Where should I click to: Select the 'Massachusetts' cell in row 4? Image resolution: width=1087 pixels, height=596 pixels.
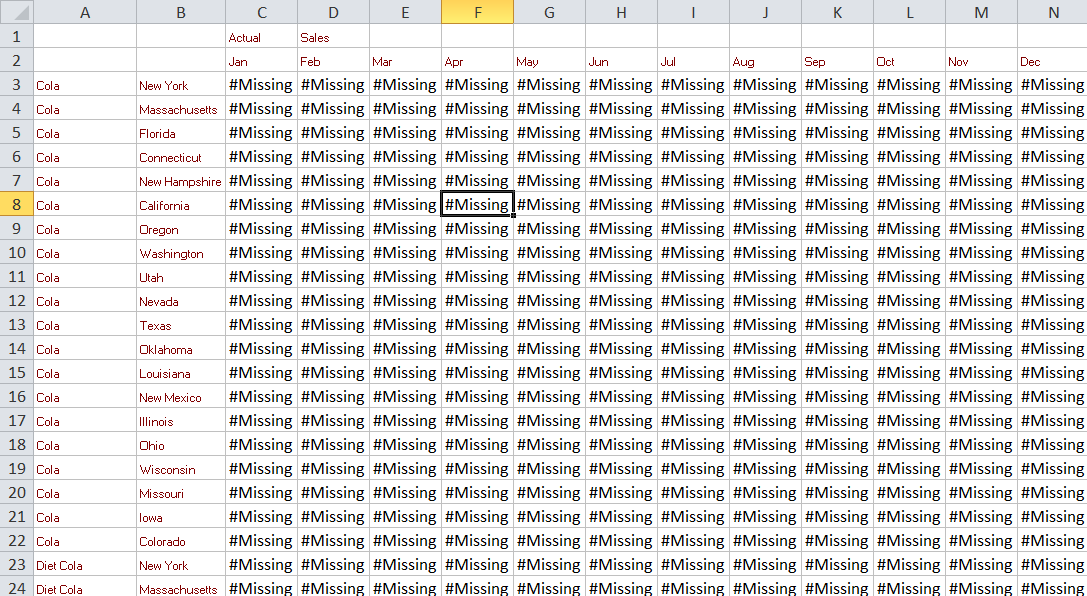181,108
